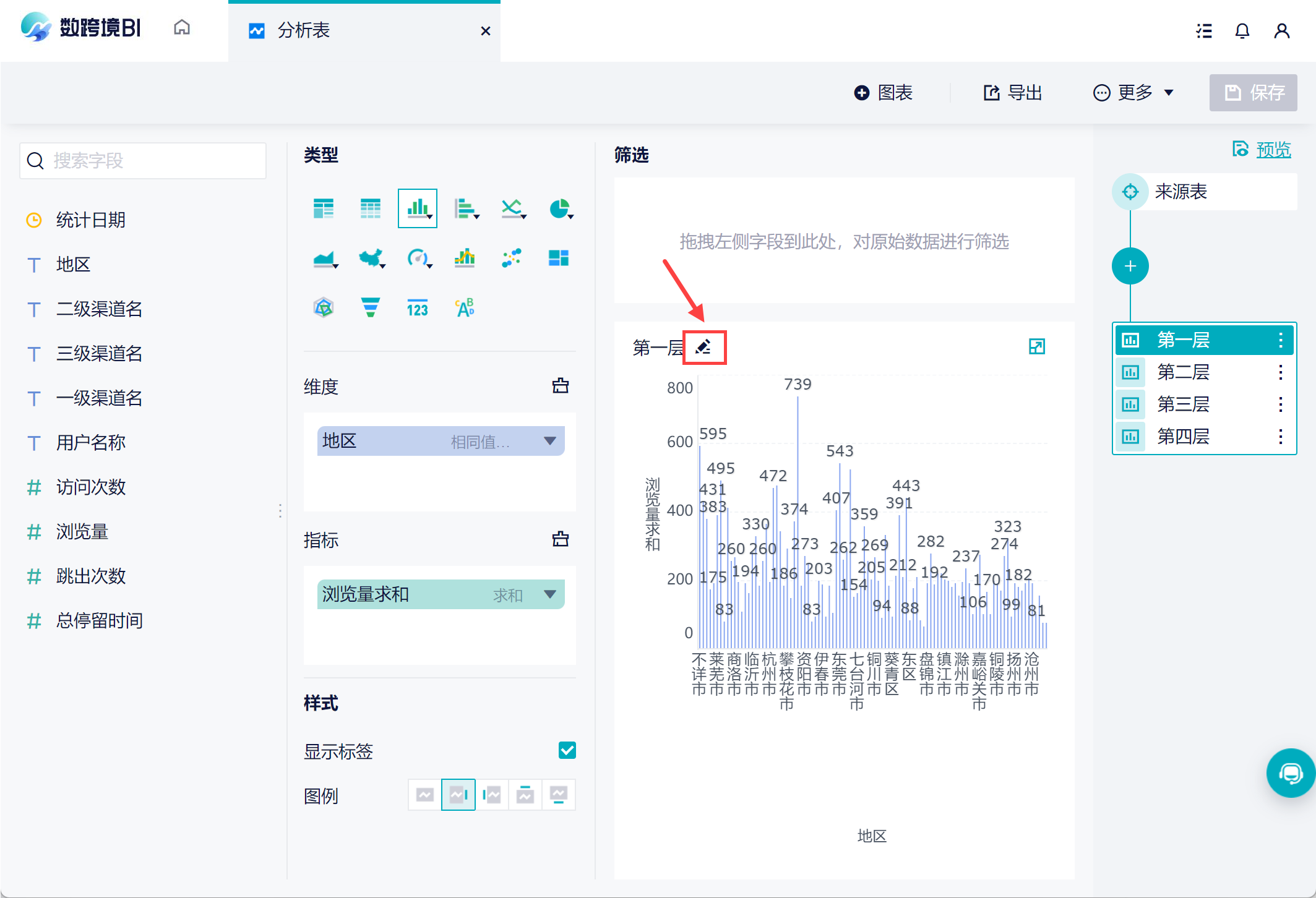Select the funnel chart type icon

coord(370,307)
